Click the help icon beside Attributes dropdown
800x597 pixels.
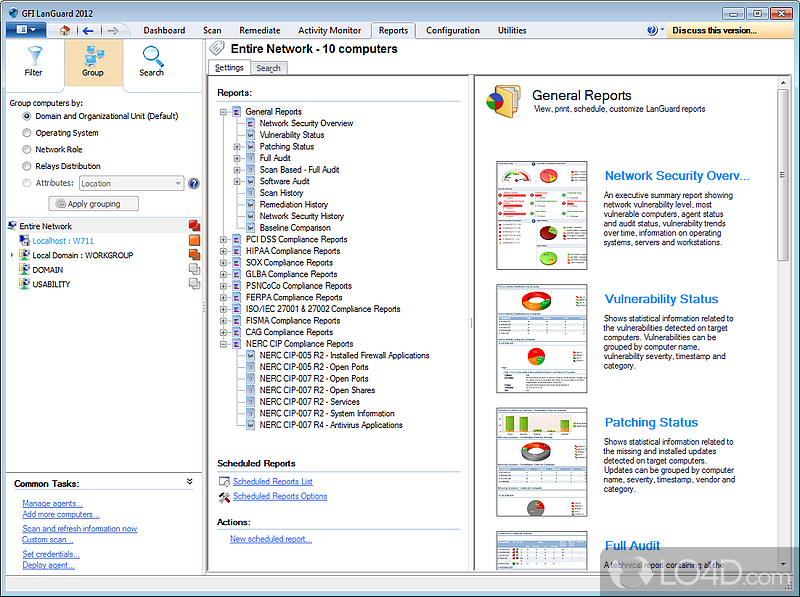pos(193,184)
